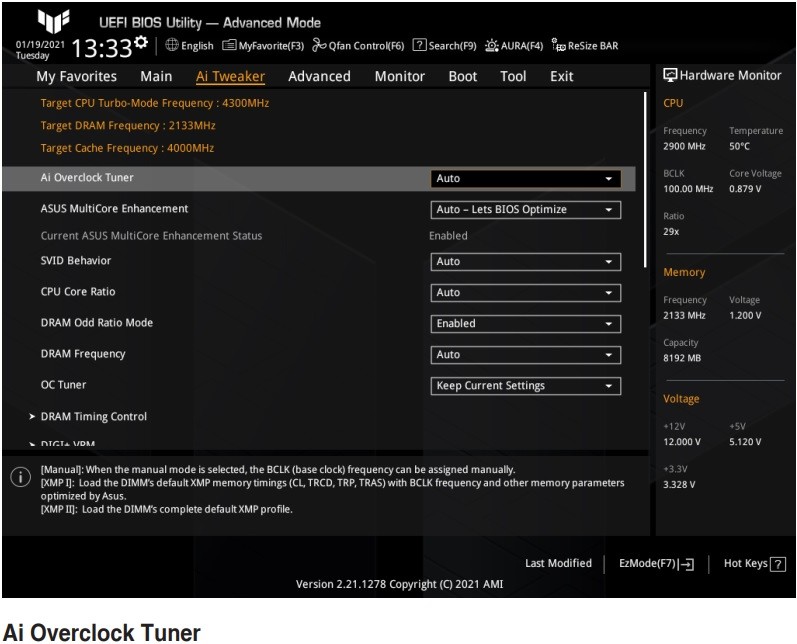Click the info icon beside help text
This screenshot has height=644, width=797.
click(21, 477)
